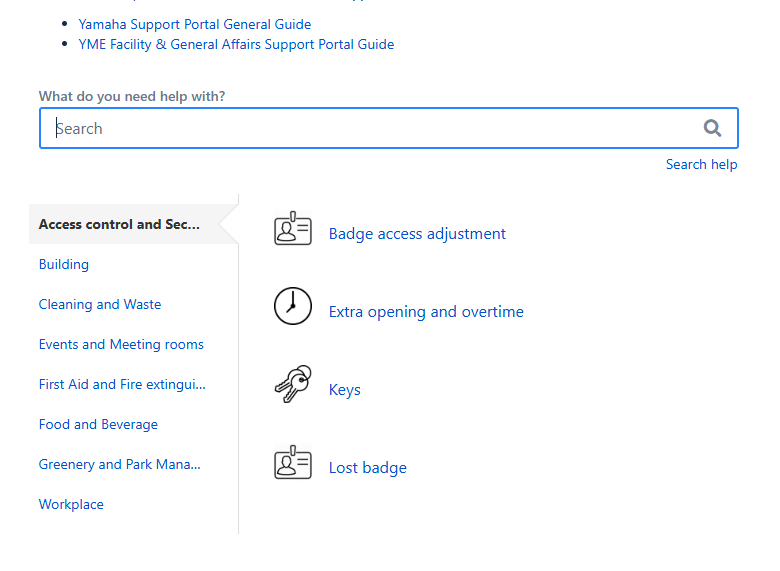Open Extra opening and overtime request
Image resolution: width=780 pixels, height=571 pixels.
tap(426, 311)
